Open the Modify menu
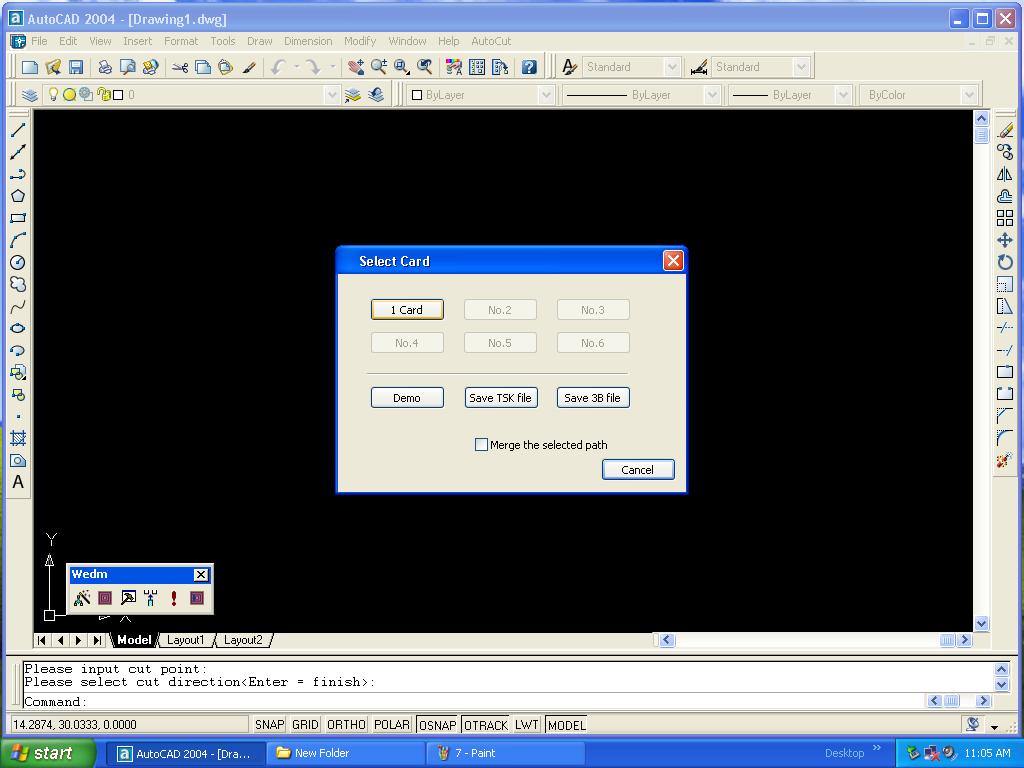The width and height of the screenshot is (1024, 768). pyautogui.click(x=360, y=41)
